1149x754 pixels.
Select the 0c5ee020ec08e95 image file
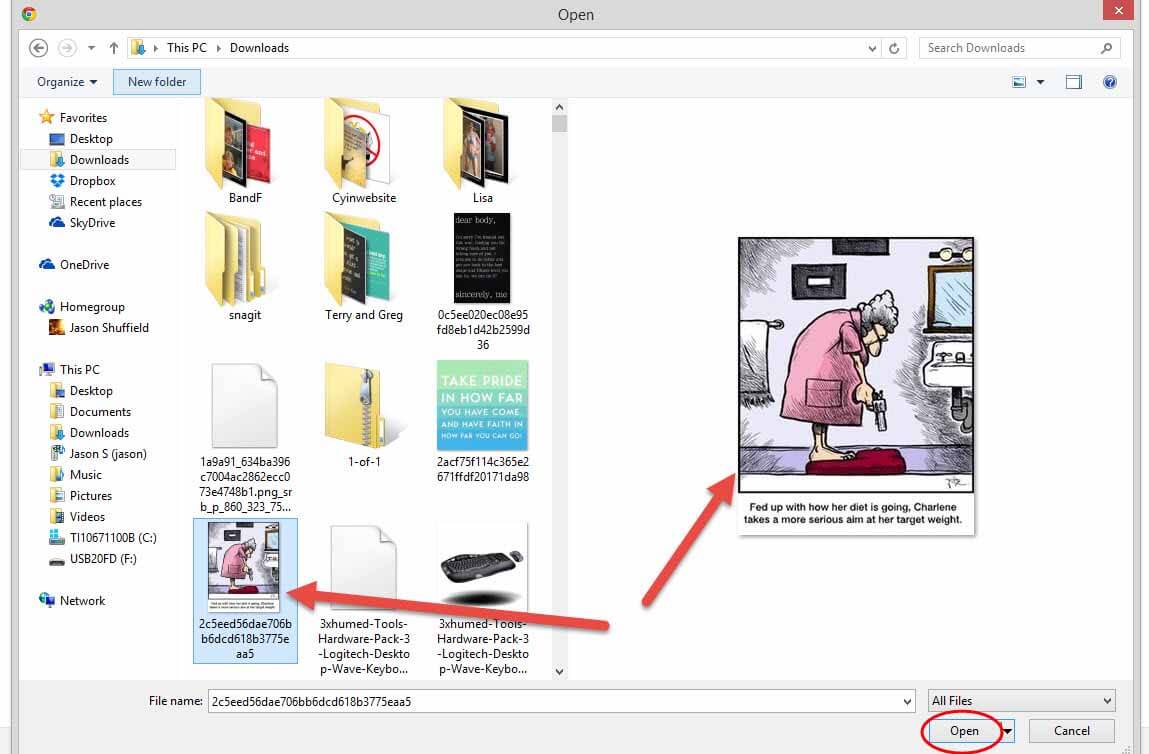(x=482, y=282)
